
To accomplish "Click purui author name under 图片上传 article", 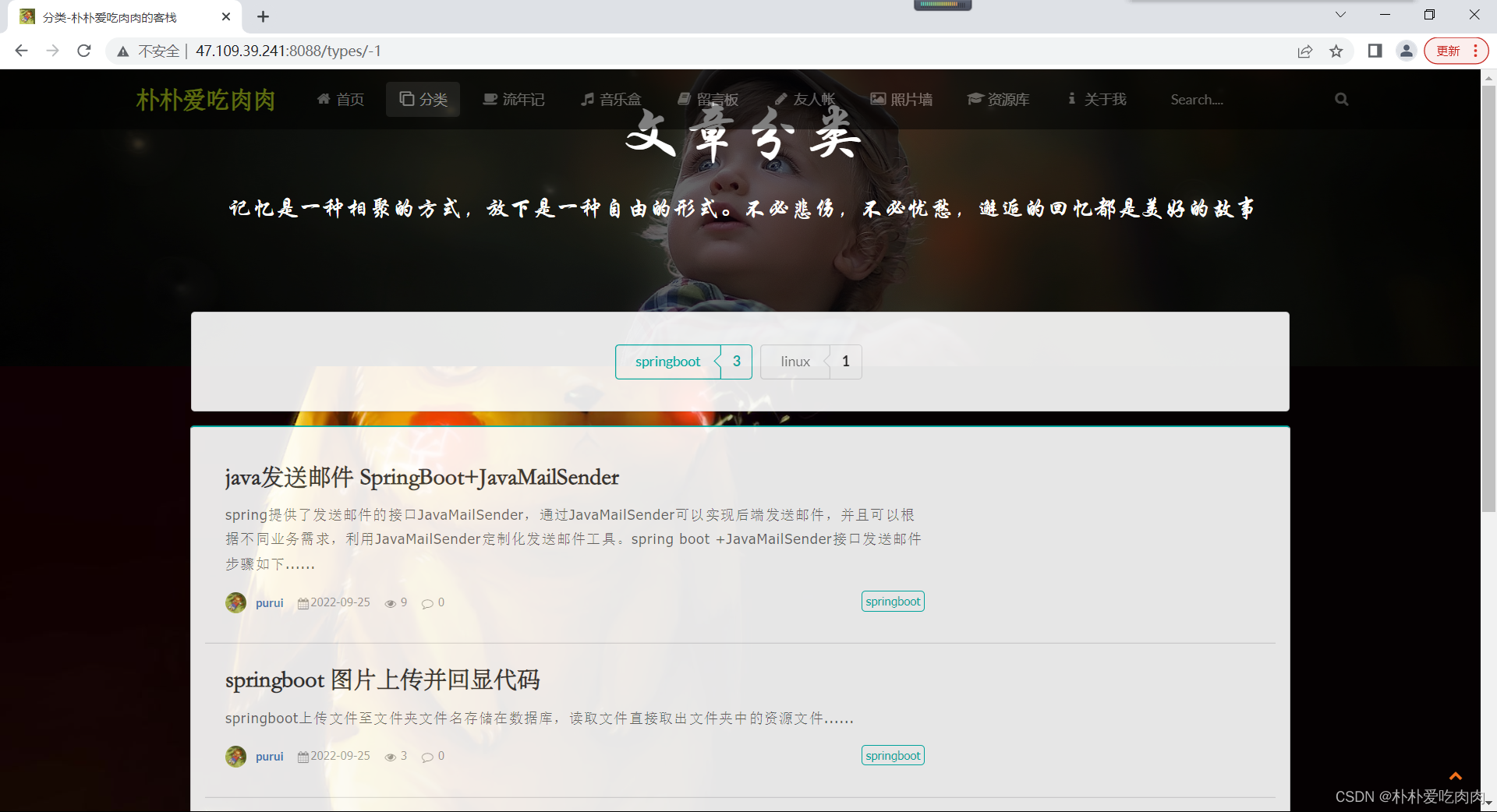I will [270, 757].
